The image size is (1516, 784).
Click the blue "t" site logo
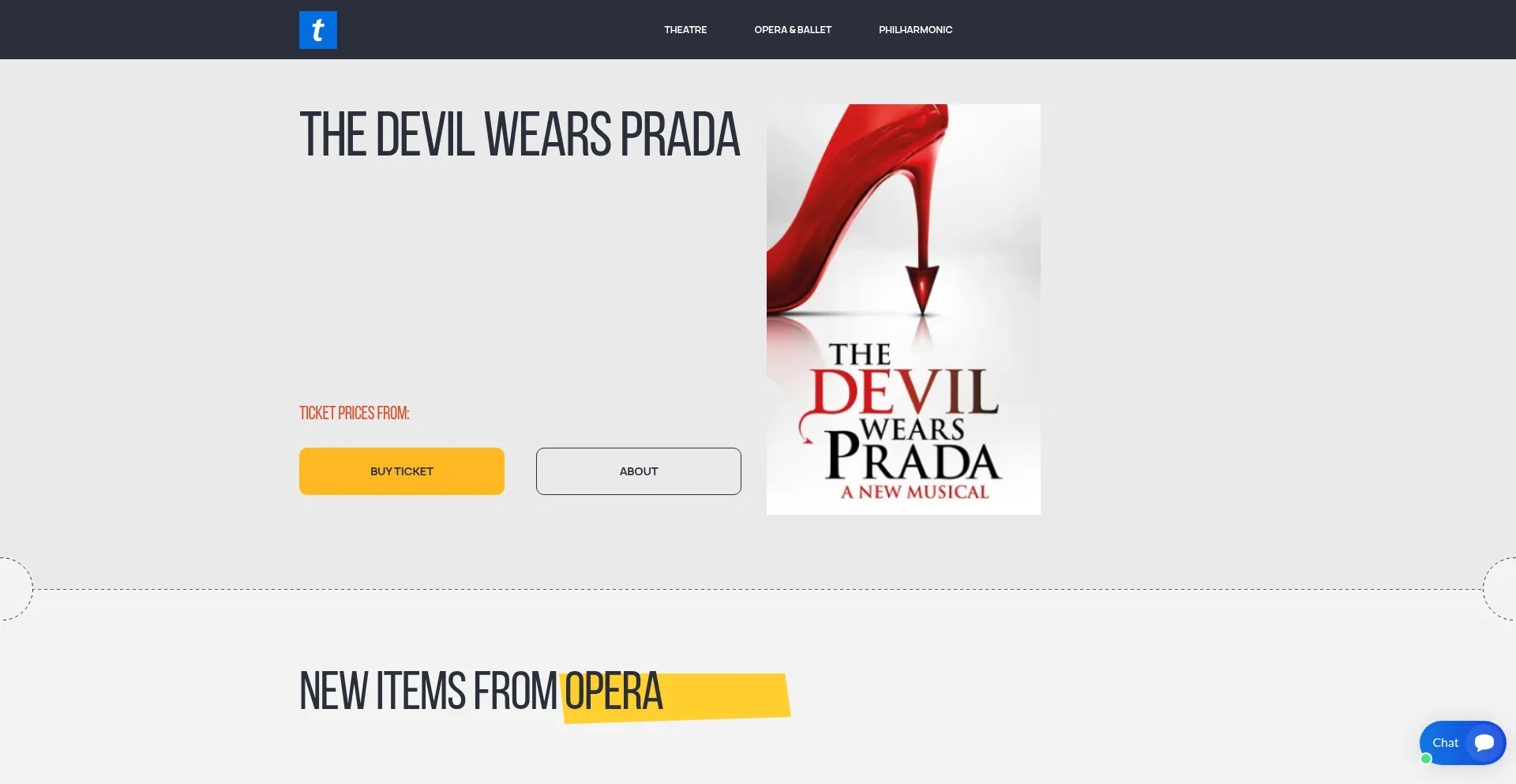tap(317, 30)
